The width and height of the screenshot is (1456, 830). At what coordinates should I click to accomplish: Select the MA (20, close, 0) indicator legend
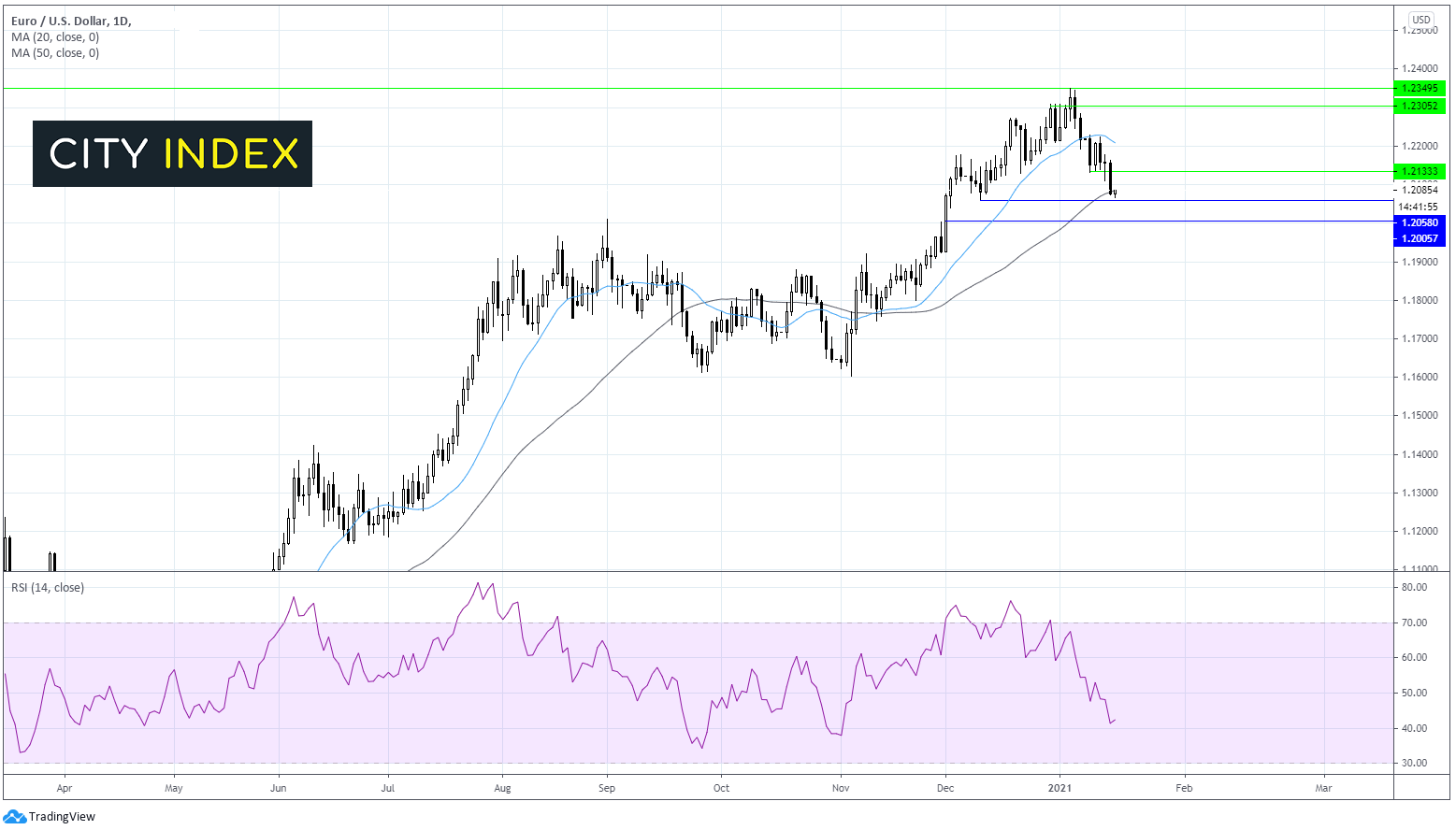55,37
